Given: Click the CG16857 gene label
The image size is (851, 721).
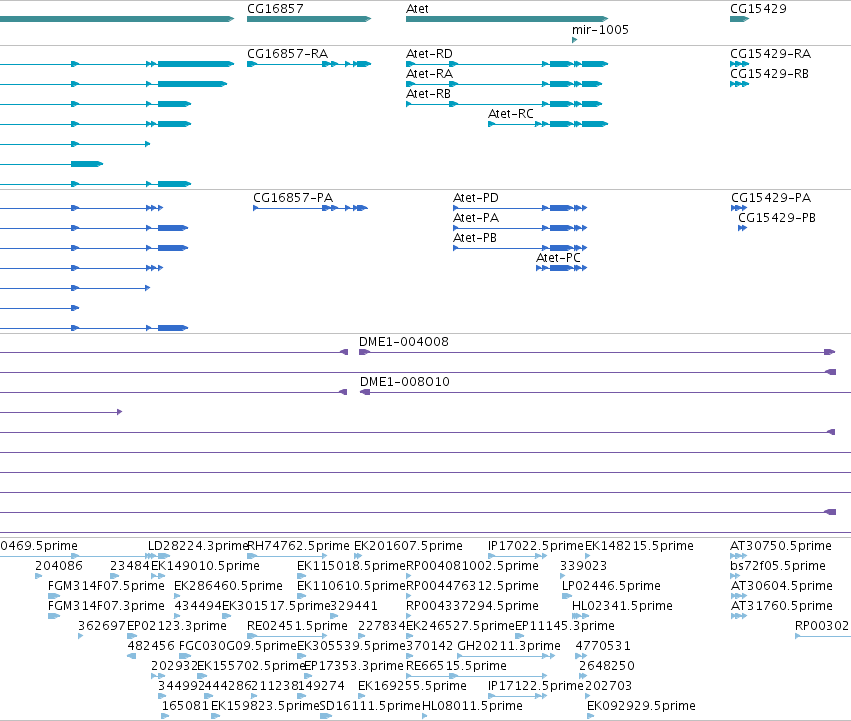Looking at the screenshot, I should coord(275,9).
